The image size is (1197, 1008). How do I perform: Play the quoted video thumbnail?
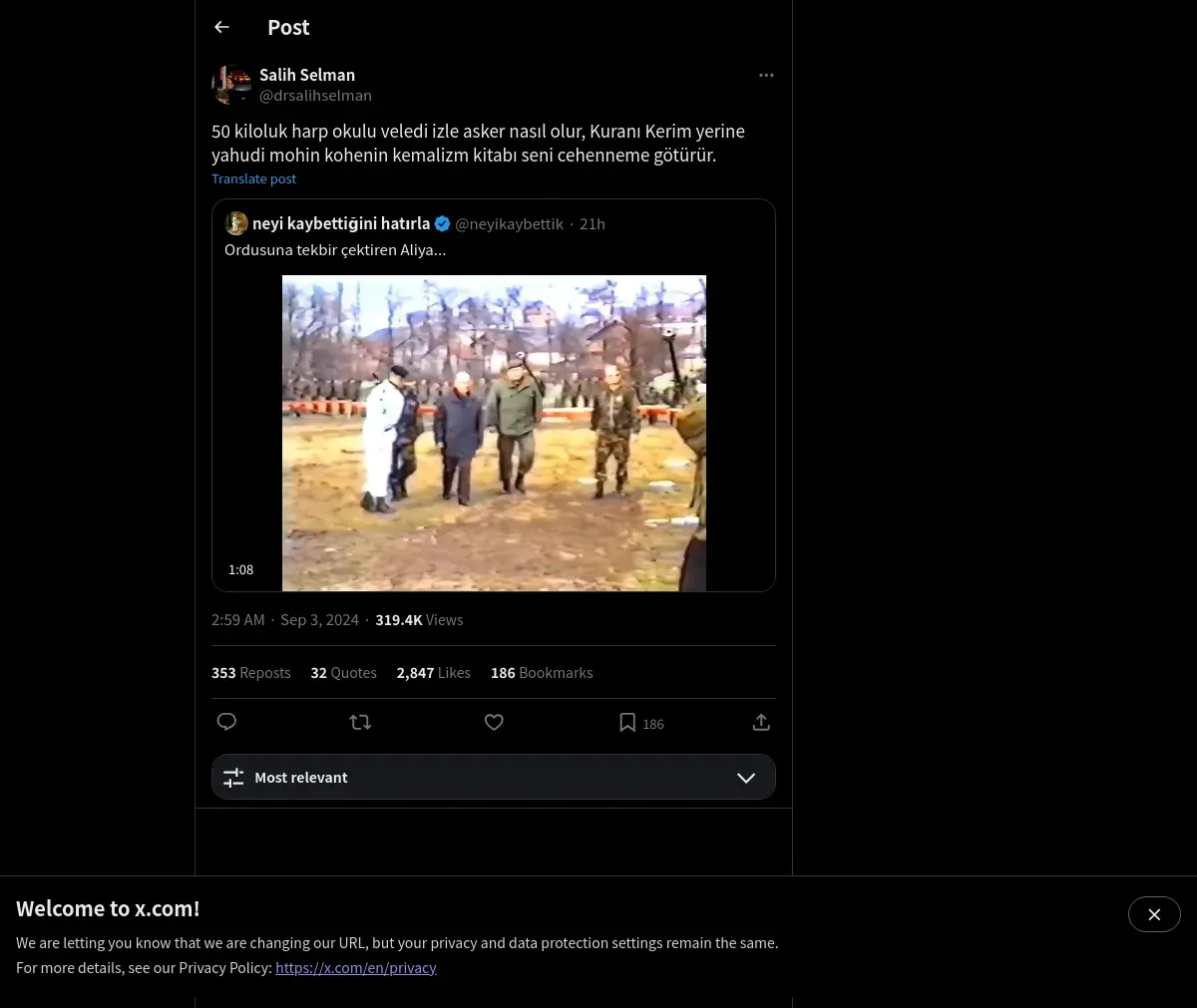[x=494, y=433]
